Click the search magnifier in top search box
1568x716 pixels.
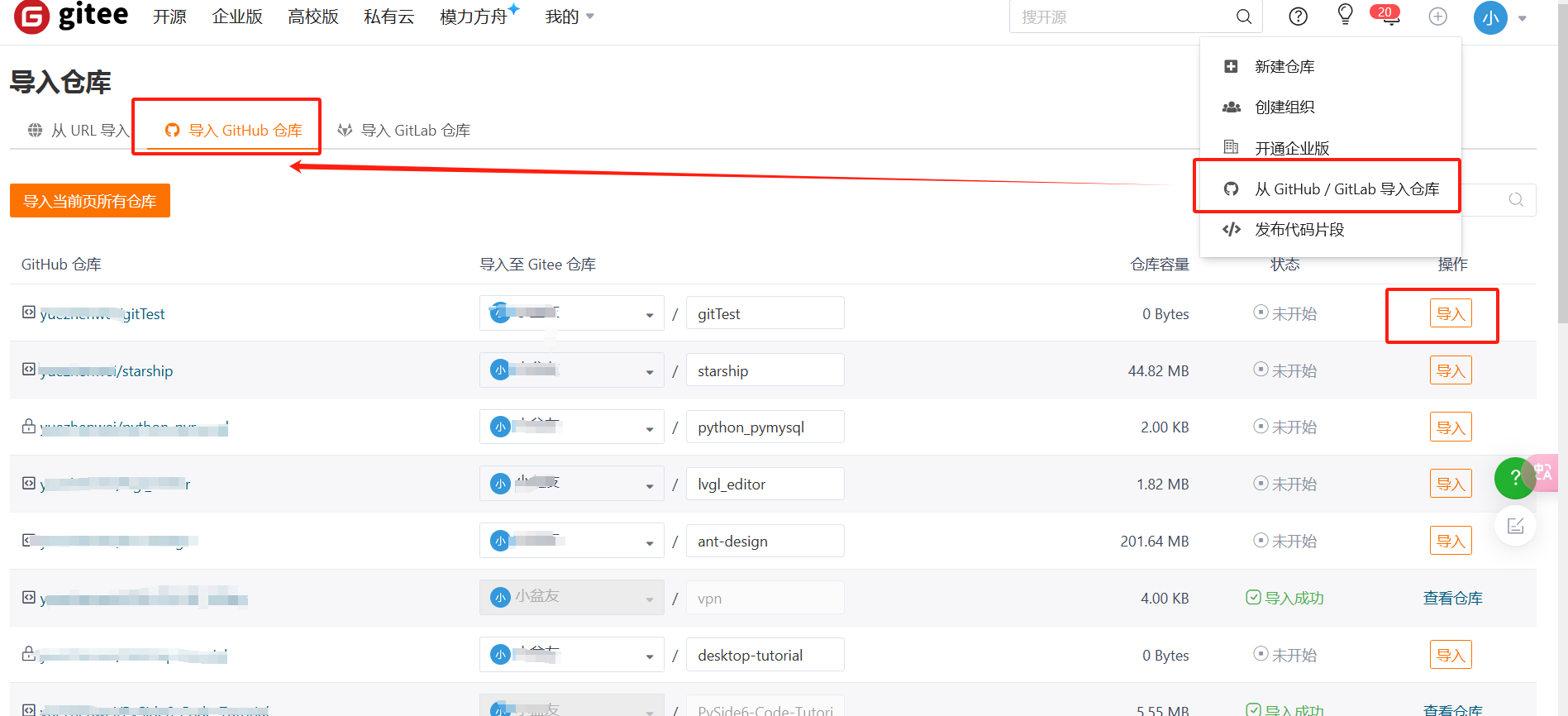point(1243,17)
